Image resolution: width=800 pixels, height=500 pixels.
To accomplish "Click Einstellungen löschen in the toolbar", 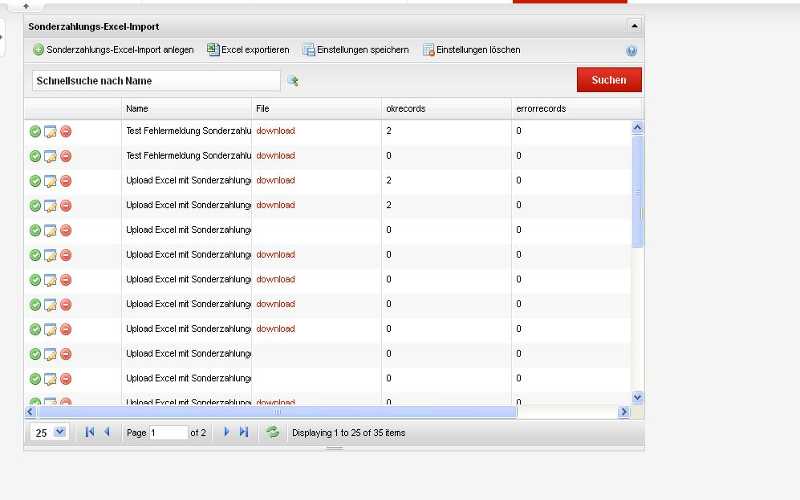I will (472, 50).
